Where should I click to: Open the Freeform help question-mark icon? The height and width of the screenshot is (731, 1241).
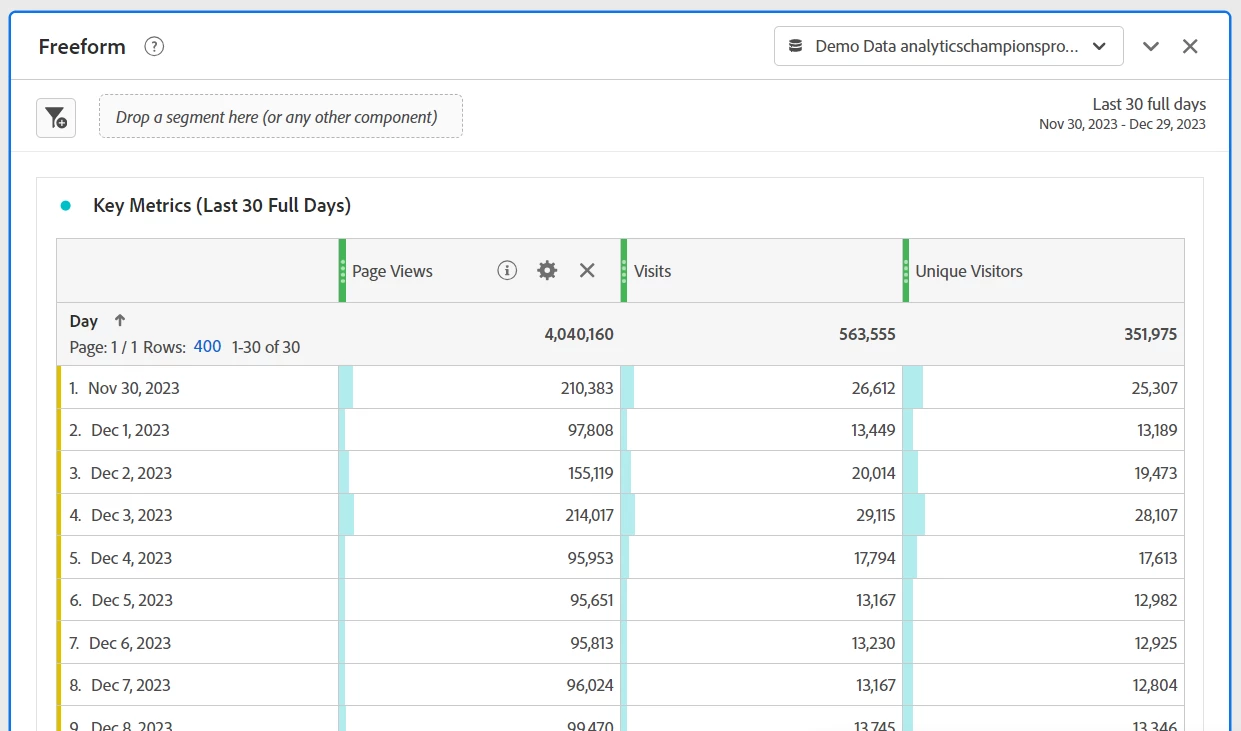coord(154,46)
